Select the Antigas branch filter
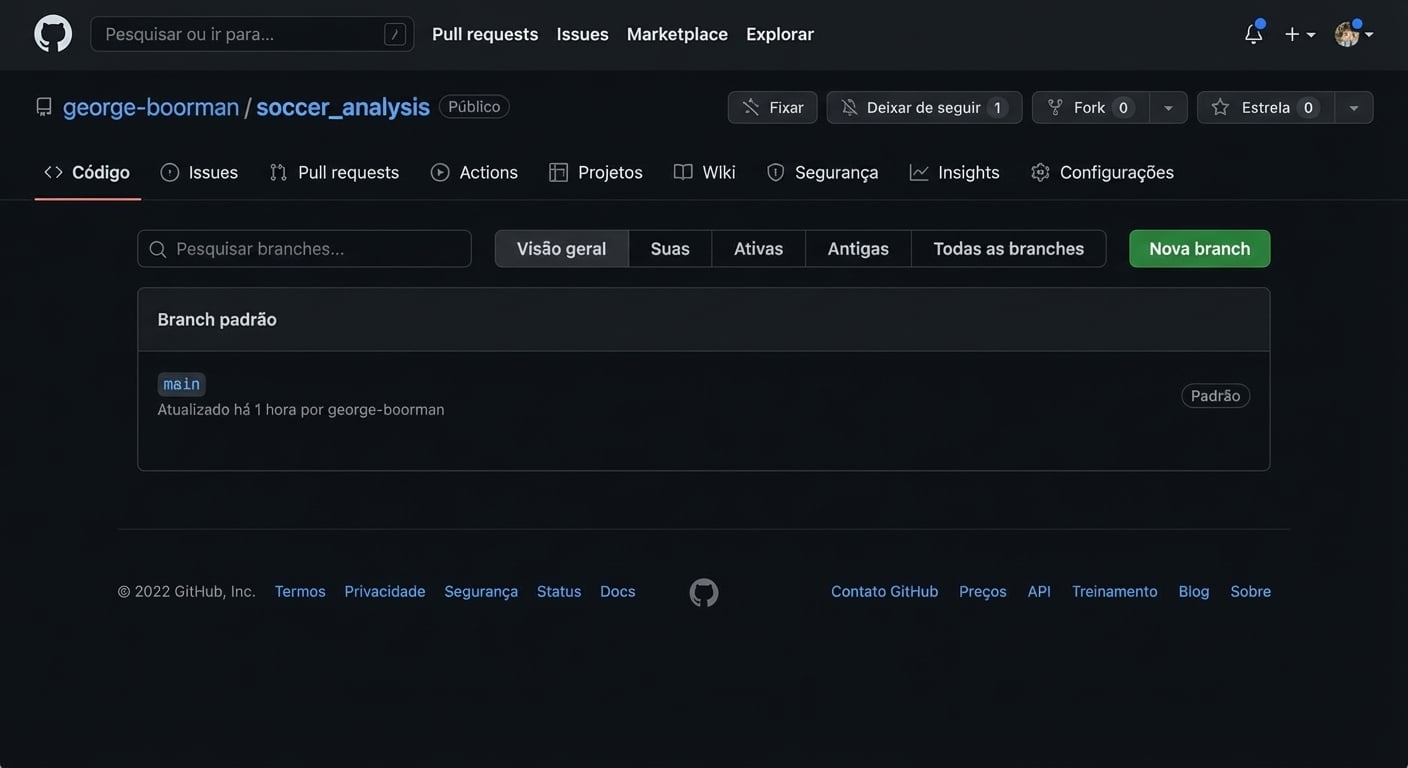Image resolution: width=1408 pixels, height=768 pixels. (858, 249)
